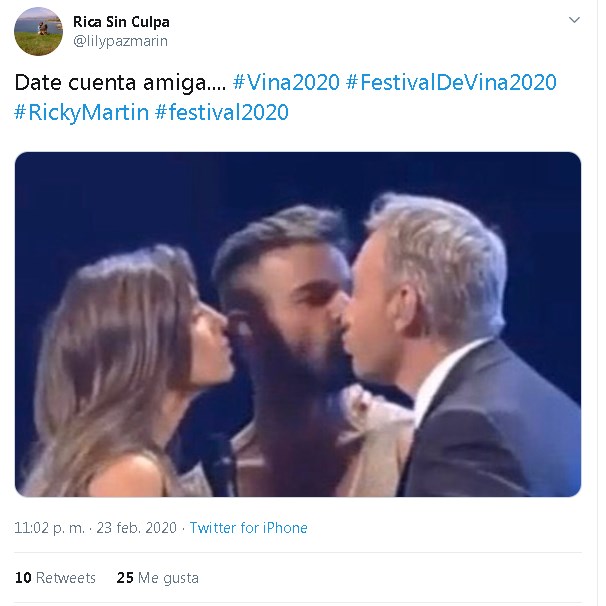
Task: Enlarge the attached tweet photo
Action: [297, 324]
